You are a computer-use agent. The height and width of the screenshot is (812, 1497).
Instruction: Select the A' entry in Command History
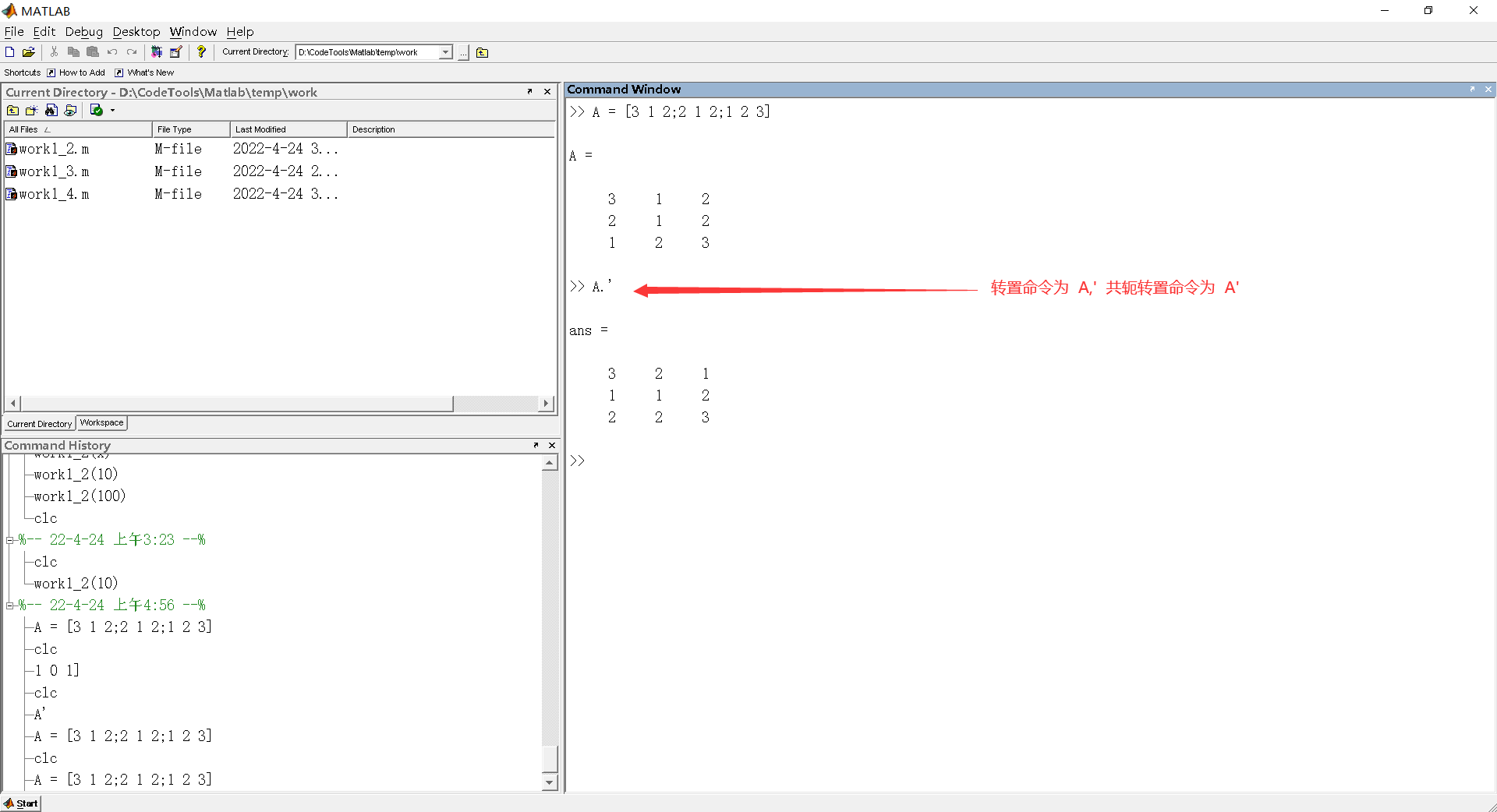tap(40, 715)
